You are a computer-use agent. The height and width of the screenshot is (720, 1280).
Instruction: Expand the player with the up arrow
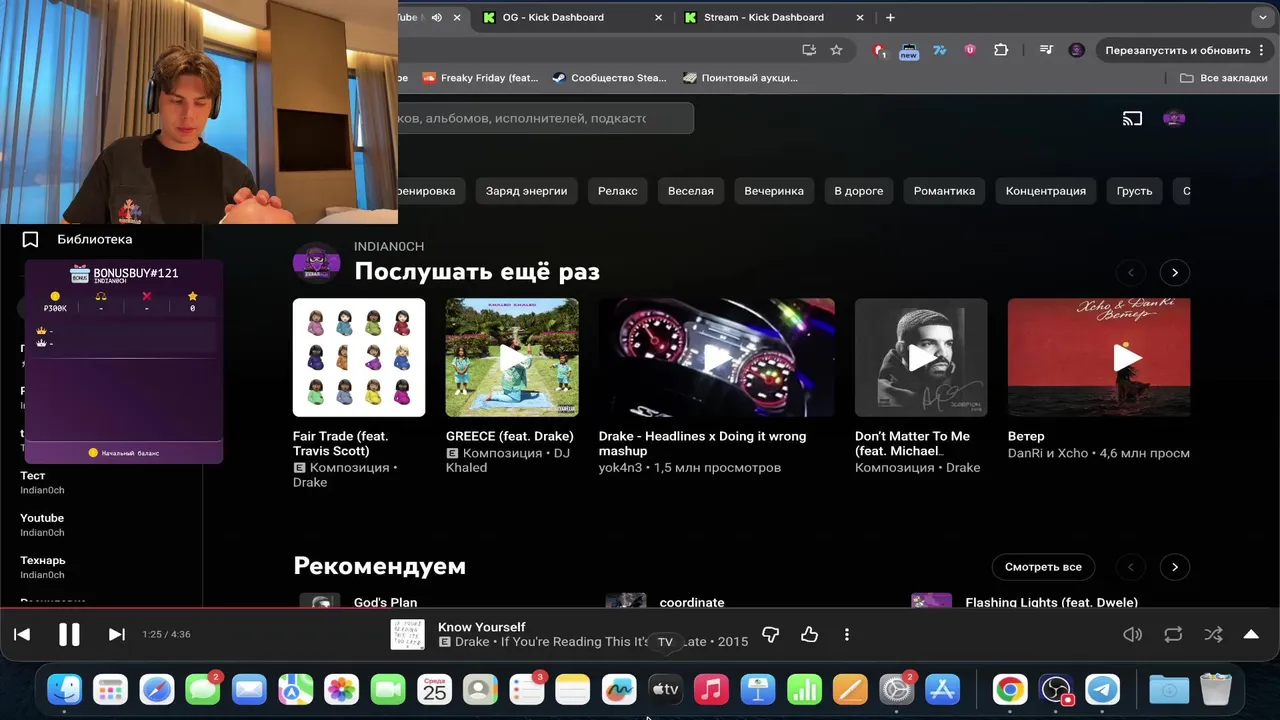(x=1251, y=634)
